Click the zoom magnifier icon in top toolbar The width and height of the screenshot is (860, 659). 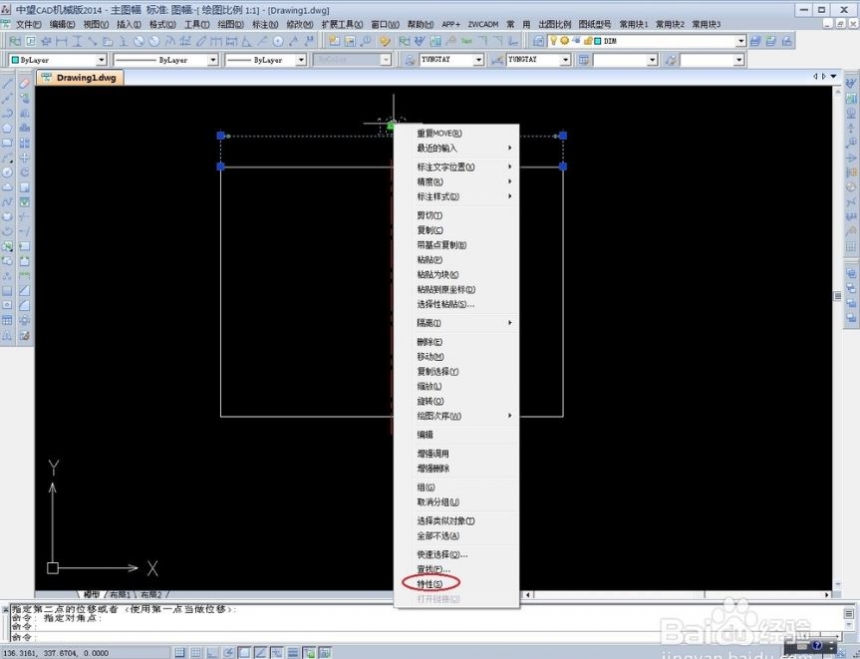click(x=365, y=41)
